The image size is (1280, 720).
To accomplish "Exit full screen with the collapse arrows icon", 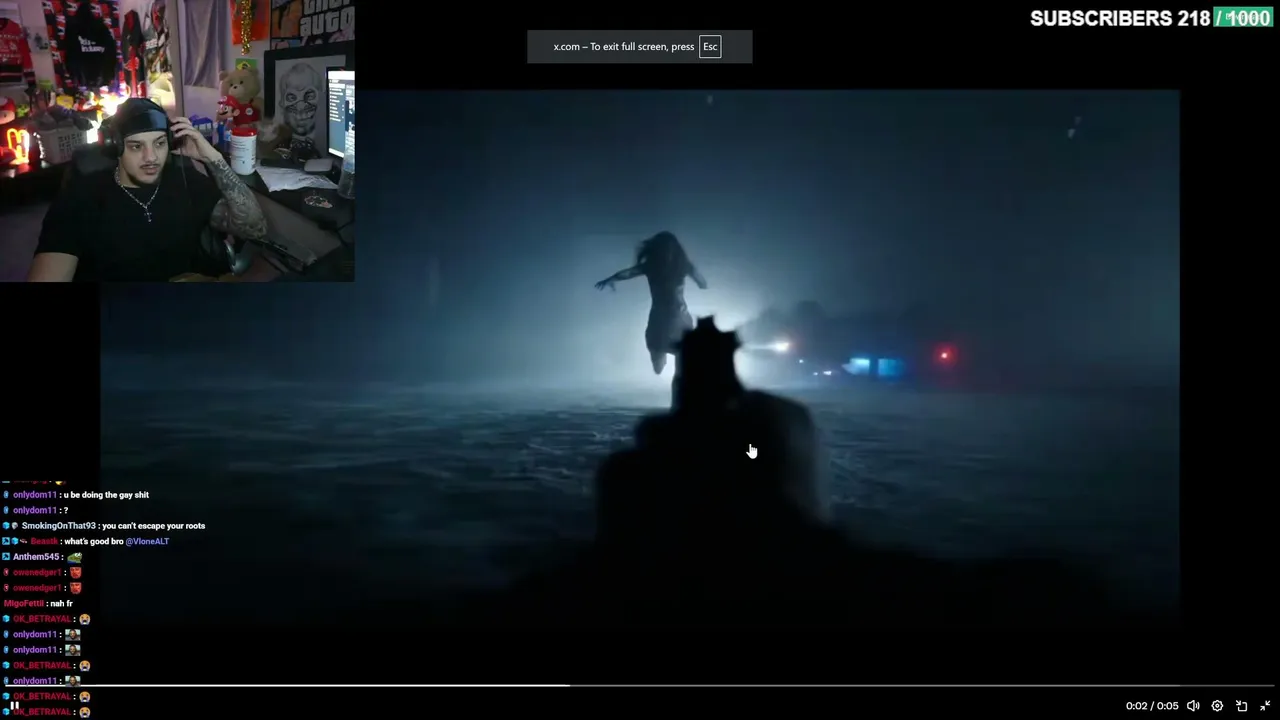I will click(1265, 706).
